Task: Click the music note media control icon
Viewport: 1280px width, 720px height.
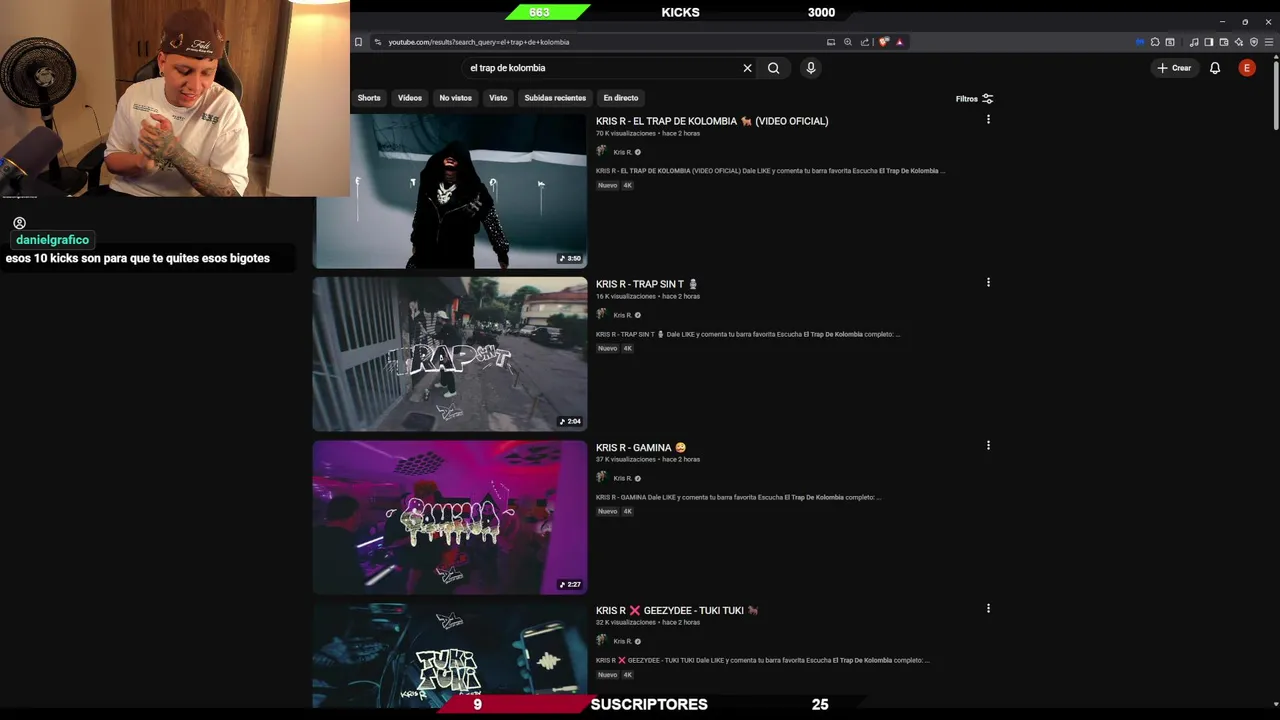Action: [1194, 42]
